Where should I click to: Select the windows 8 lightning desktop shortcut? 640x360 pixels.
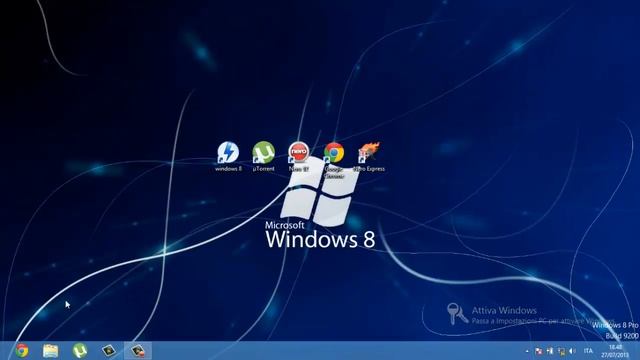228,156
